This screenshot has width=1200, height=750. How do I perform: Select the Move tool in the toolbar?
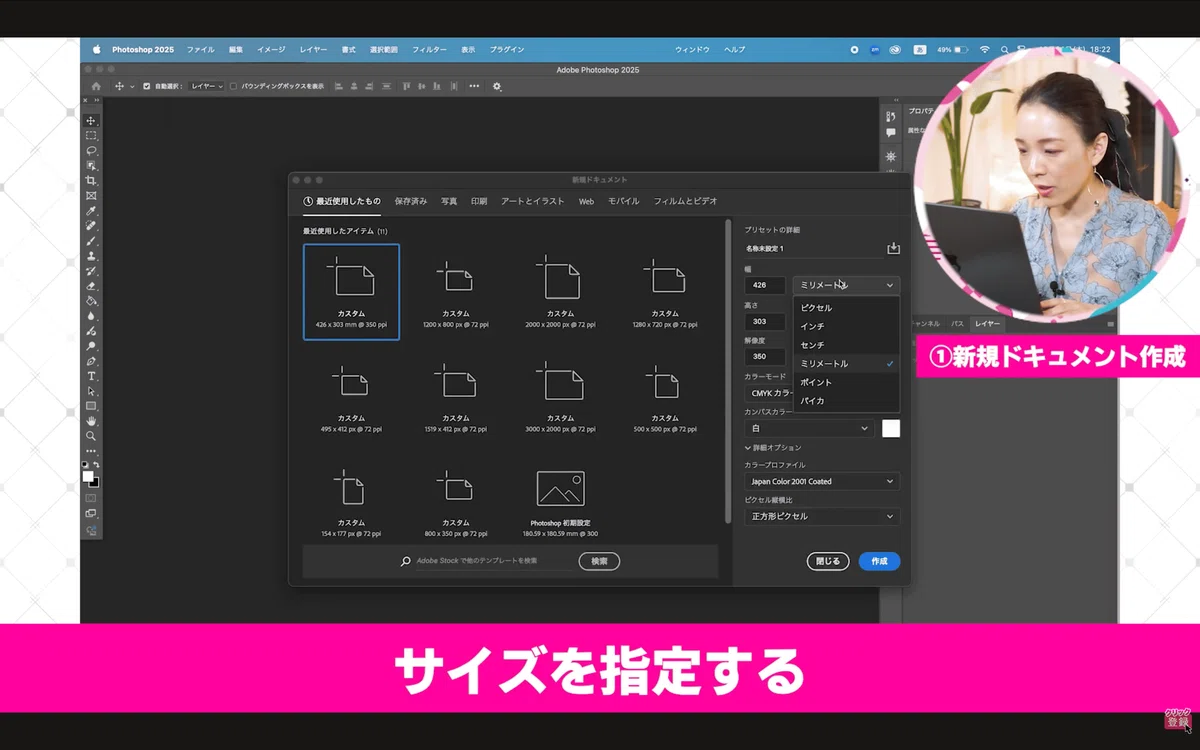[91, 120]
